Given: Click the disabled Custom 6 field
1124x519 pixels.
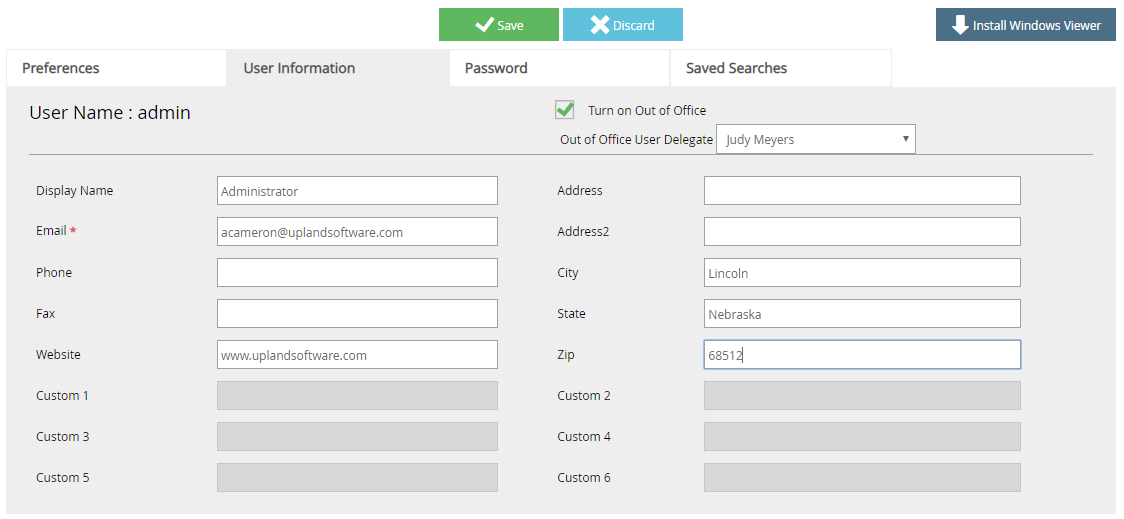Looking at the screenshot, I should pos(862,477).
